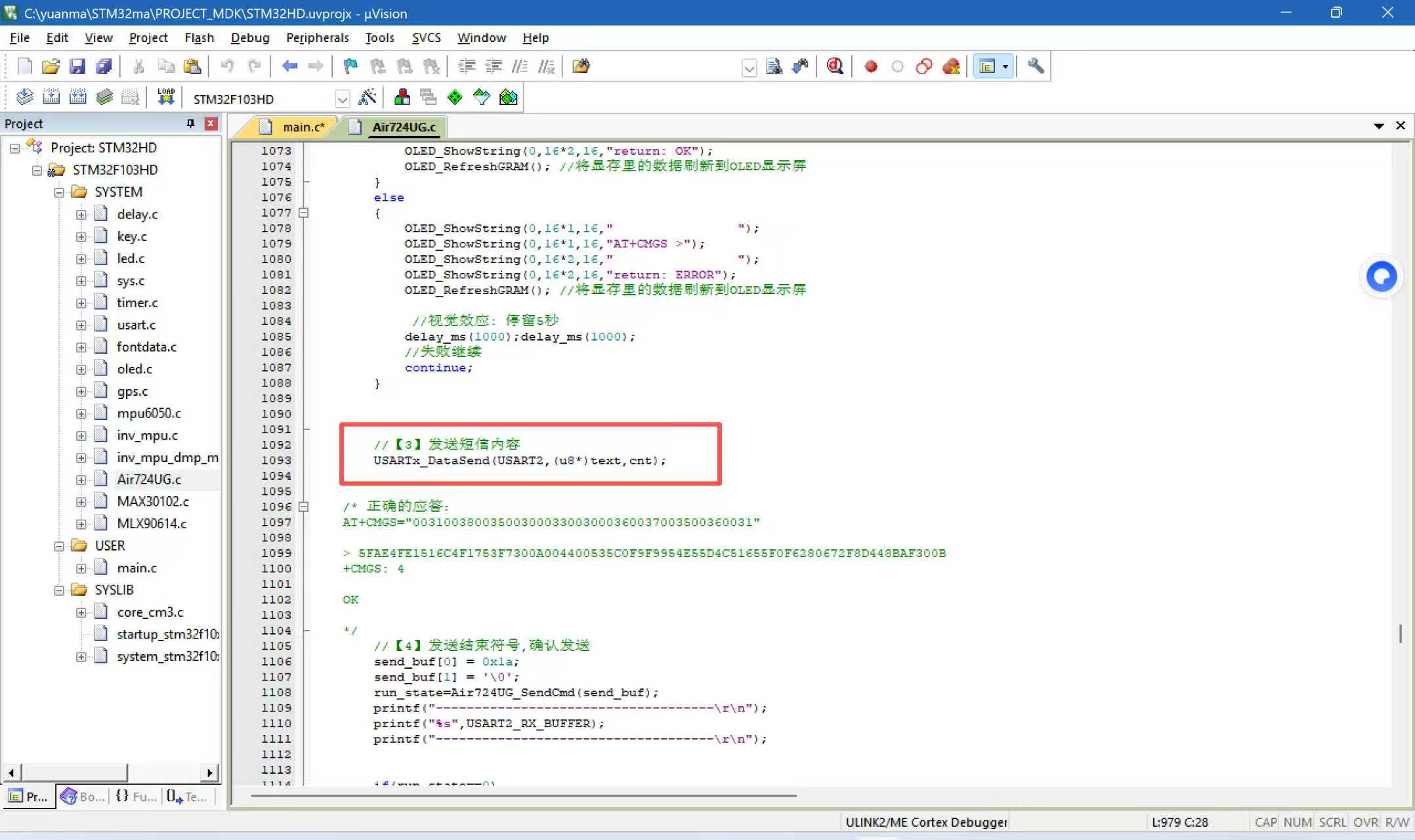Toggle bookmark with the flag icon
The width and height of the screenshot is (1415, 840).
coord(350,66)
